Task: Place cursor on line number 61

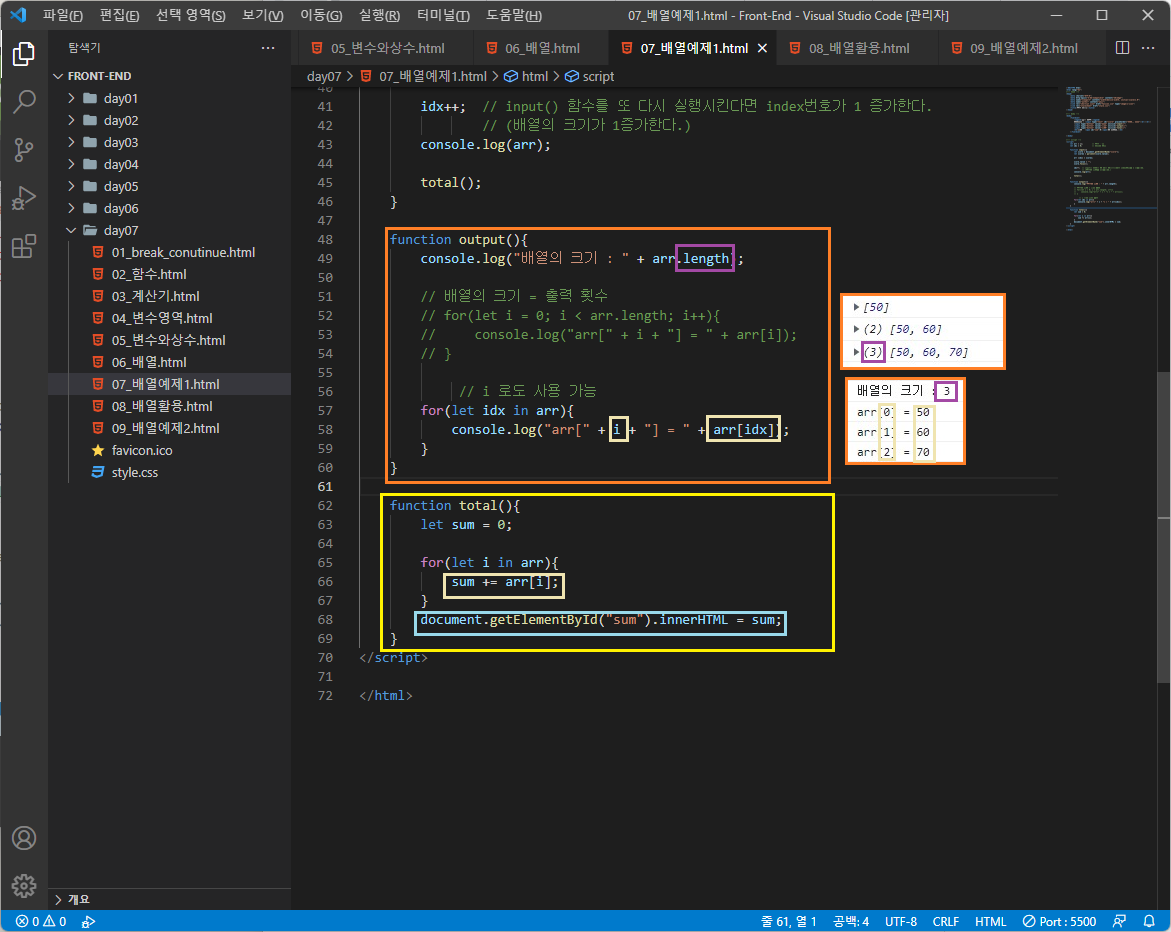Action: pyautogui.click(x=325, y=487)
